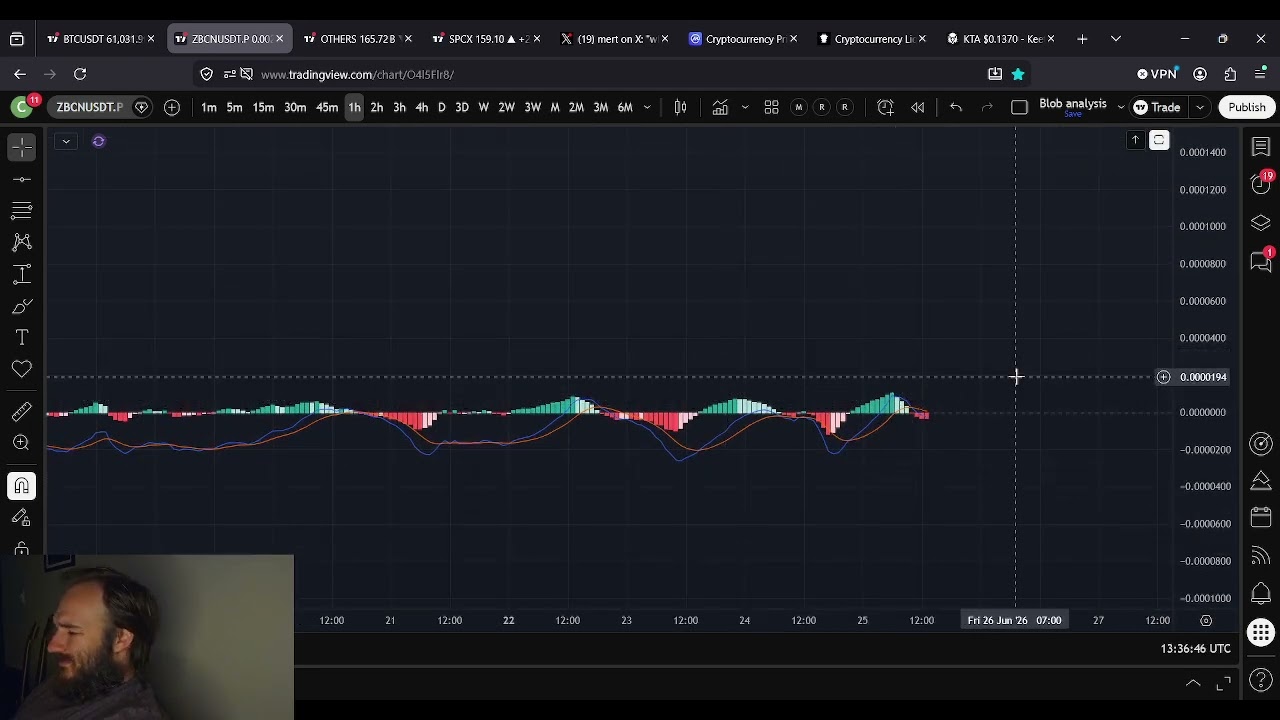Open the alerts clock icon
Screen dimensions: 1280x720
click(x=1261, y=184)
